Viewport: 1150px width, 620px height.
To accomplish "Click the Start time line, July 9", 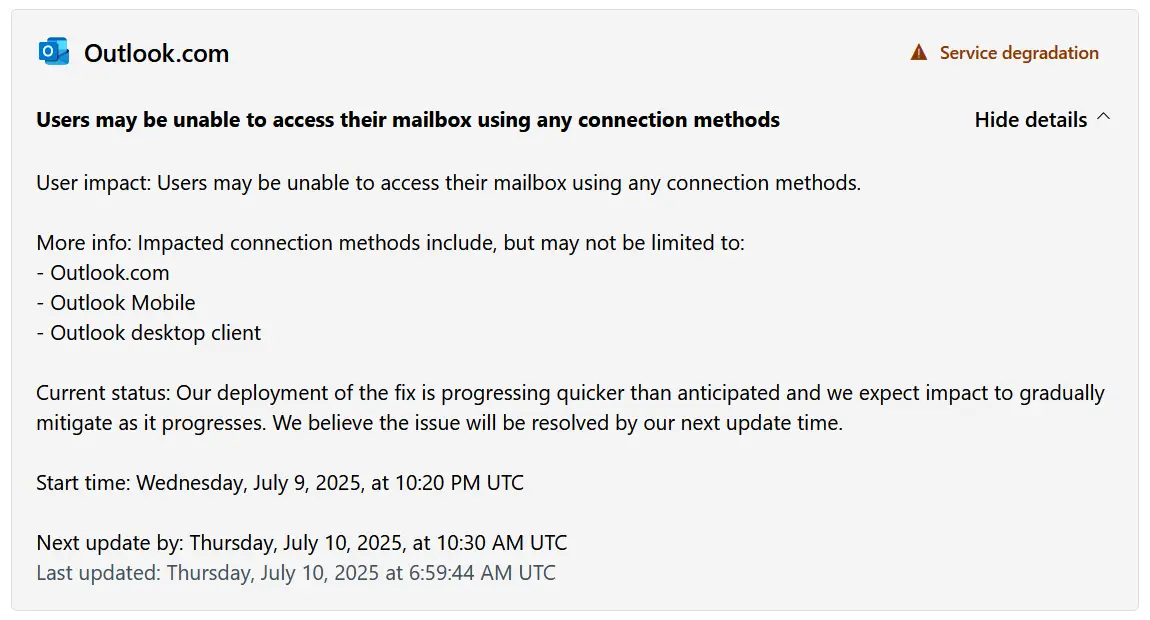I will point(280,483).
